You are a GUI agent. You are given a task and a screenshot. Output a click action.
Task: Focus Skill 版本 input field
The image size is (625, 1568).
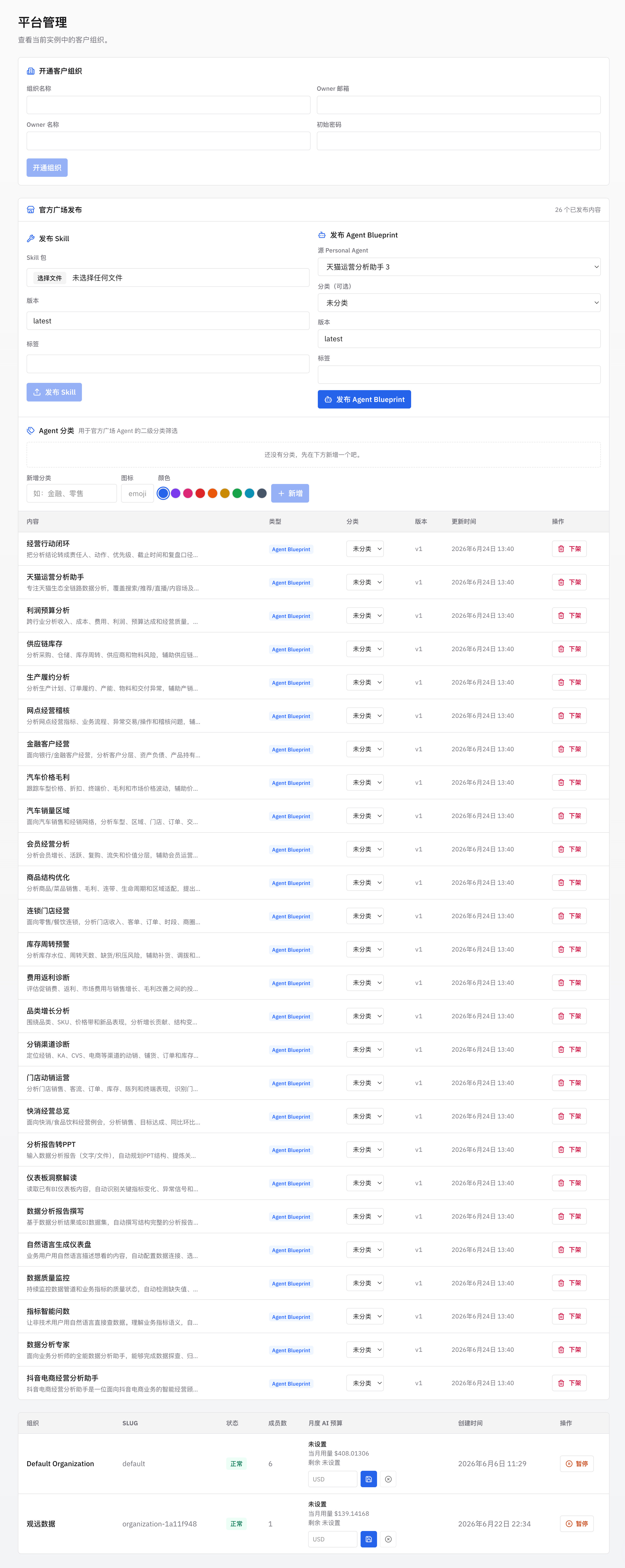(168, 321)
